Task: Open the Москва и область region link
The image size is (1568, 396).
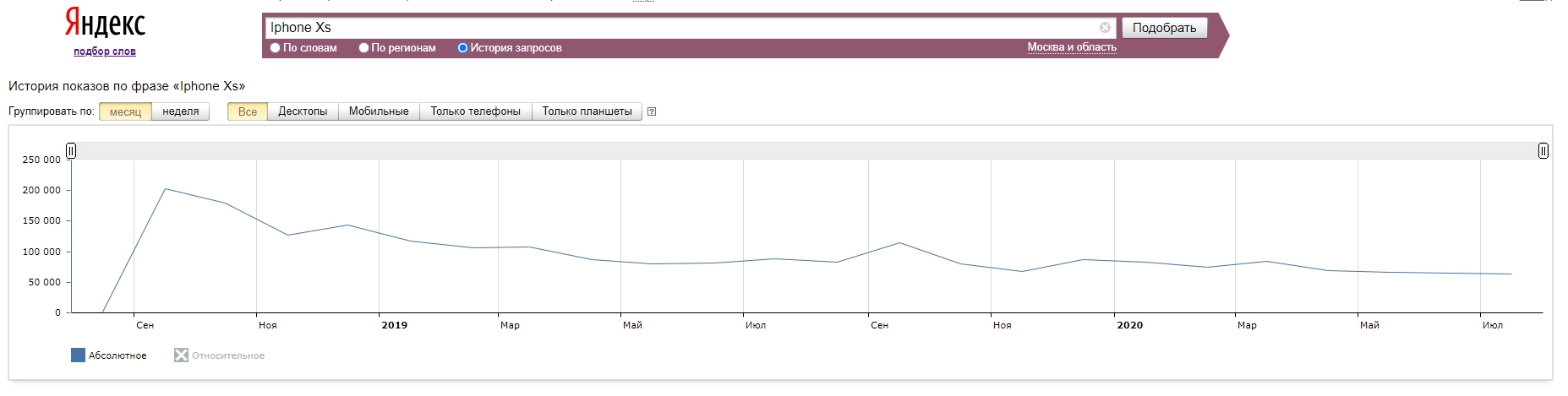Action: pyautogui.click(x=1072, y=47)
